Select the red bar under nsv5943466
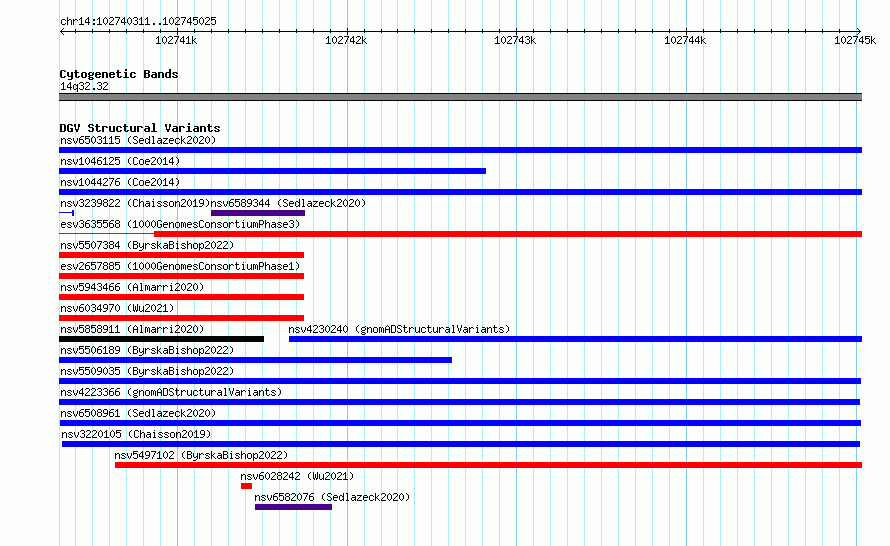The width and height of the screenshot is (890, 546). coord(182,297)
